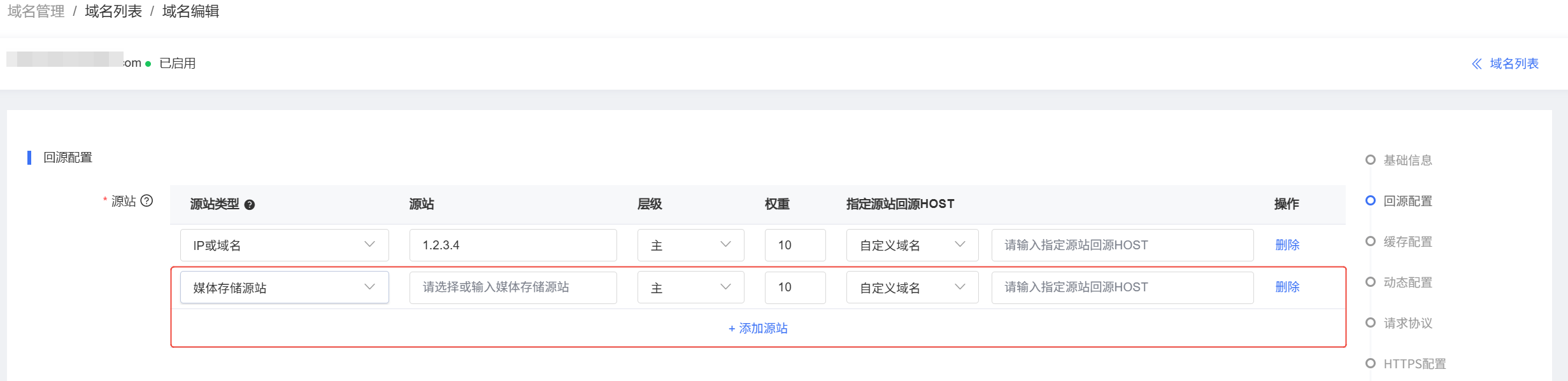Click + 添加源站 to add origin
The width and height of the screenshot is (1568, 381).
[x=758, y=328]
